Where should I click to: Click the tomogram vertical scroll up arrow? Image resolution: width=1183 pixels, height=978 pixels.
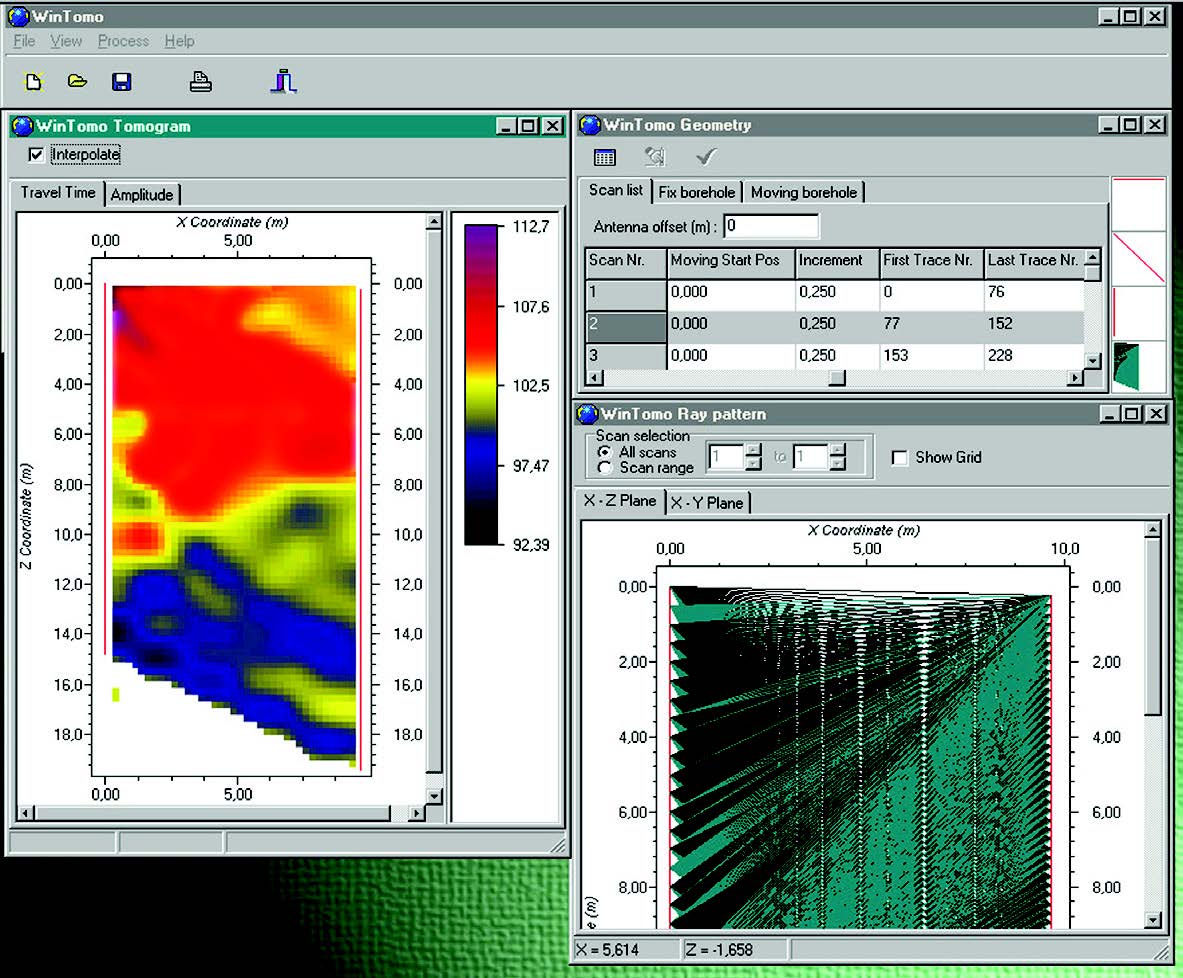coord(434,221)
